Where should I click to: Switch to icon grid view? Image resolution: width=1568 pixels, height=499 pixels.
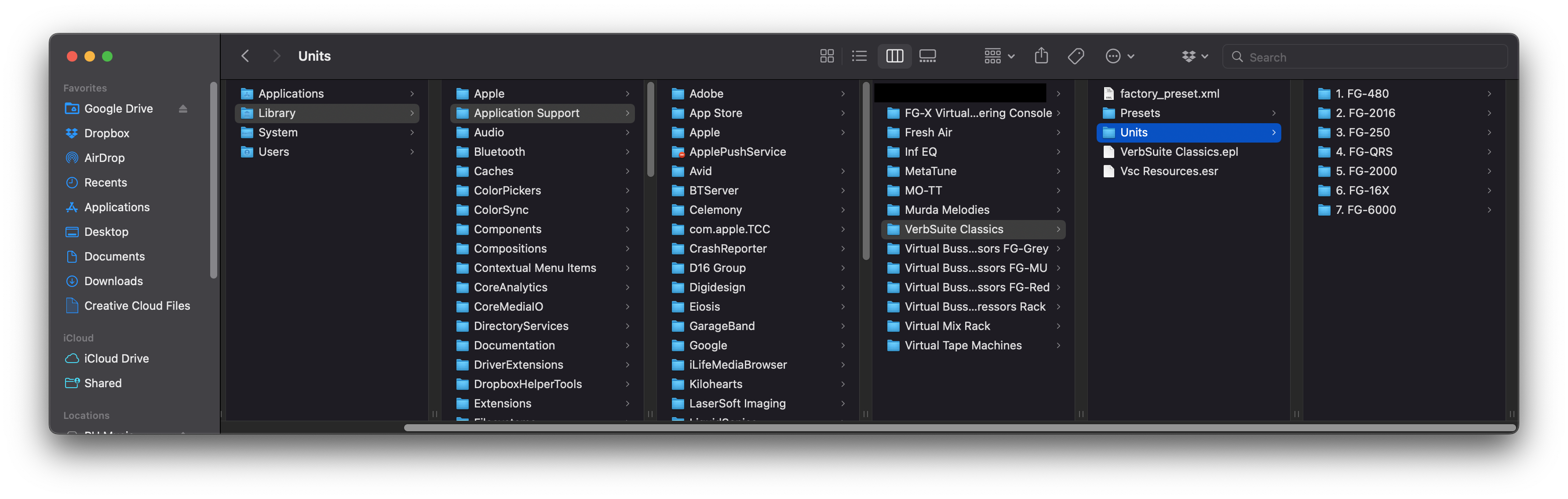tap(827, 56)
